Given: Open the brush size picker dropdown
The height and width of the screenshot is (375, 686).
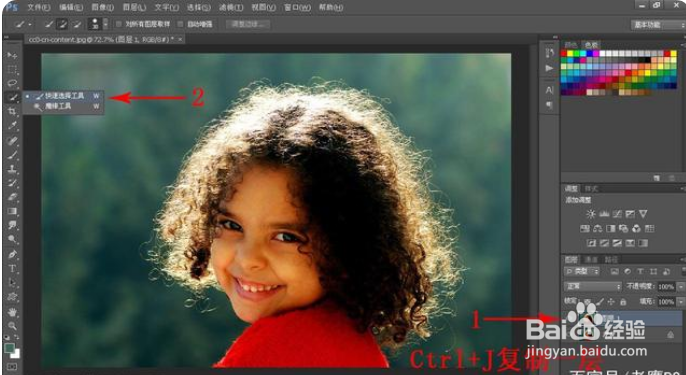Looking at the screenshot, I should click(105, 25).
